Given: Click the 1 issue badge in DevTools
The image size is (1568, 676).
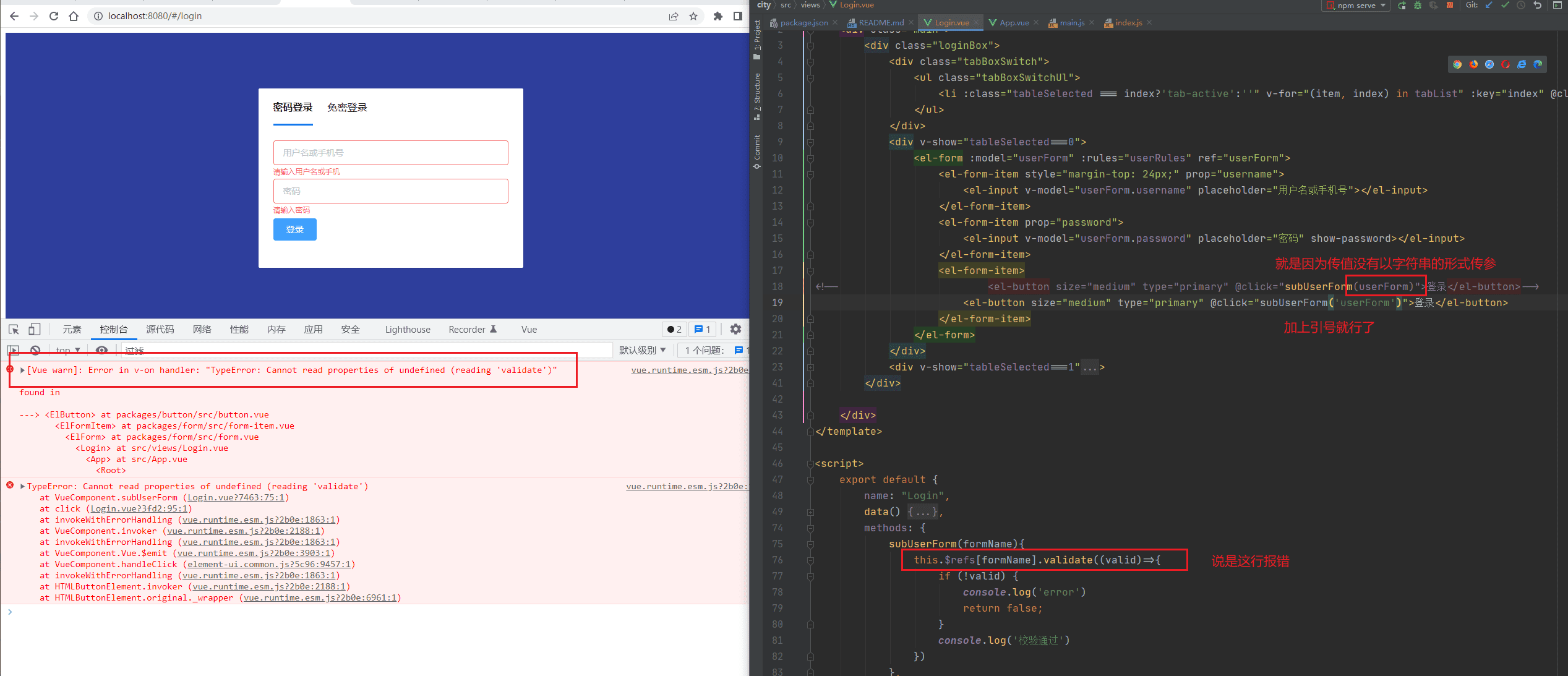Looking at the screenshot, I should pyautogui.click(x=702, y=330).
